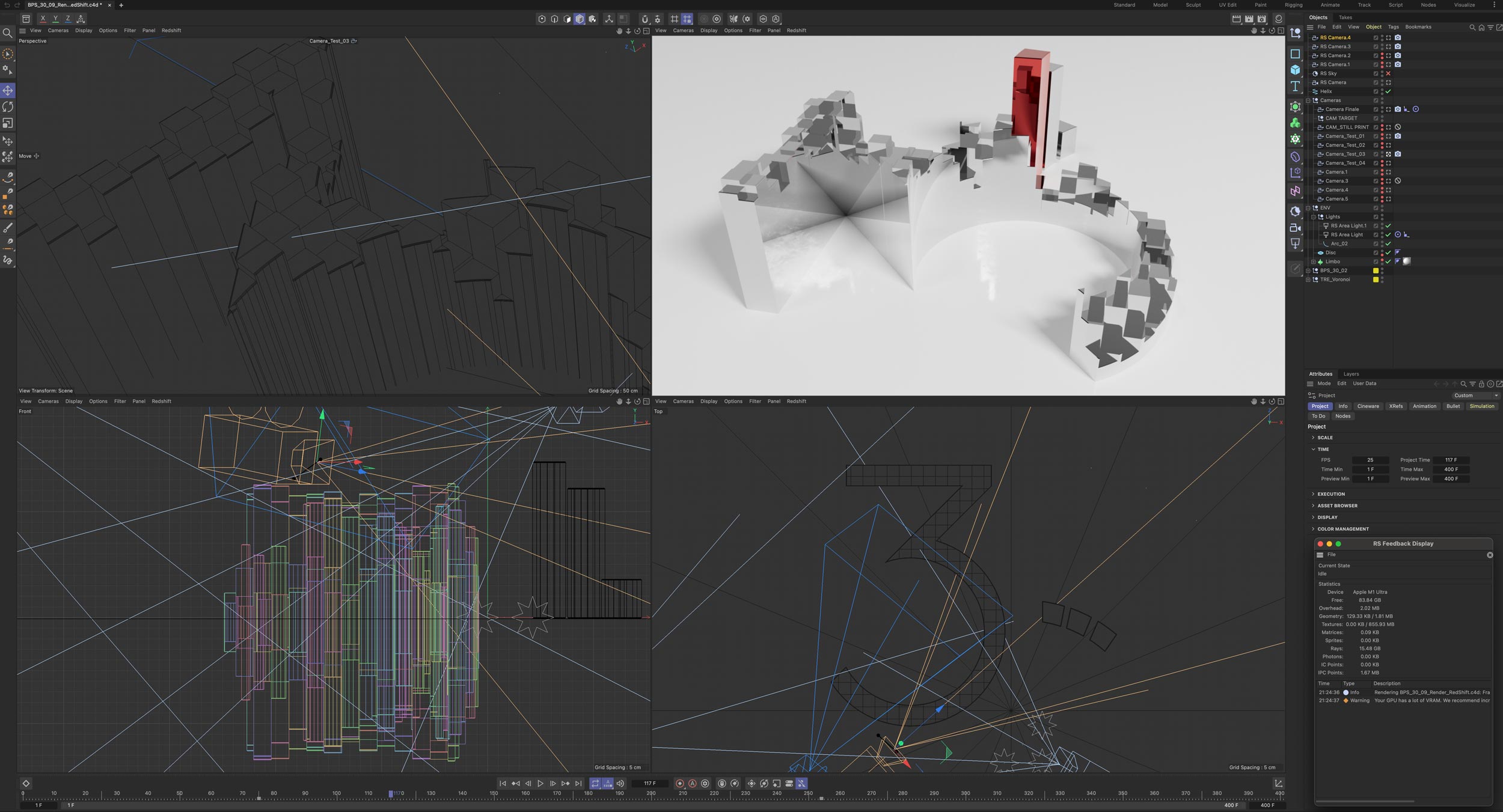Click the Record Active Objects keyframe button
1503x812 pixels.
tap(680, 784)
